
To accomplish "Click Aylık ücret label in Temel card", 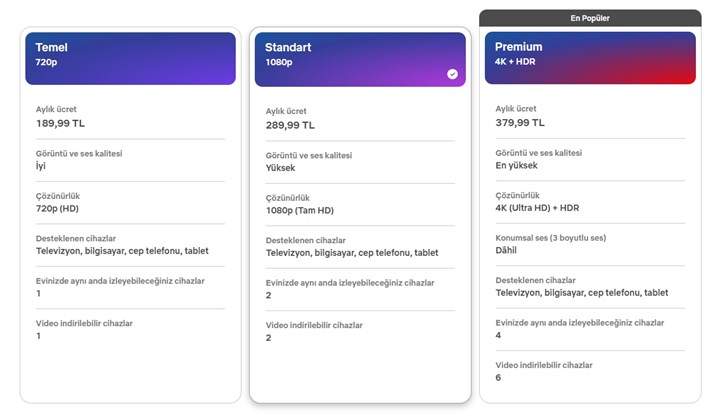I will (58, 110).
